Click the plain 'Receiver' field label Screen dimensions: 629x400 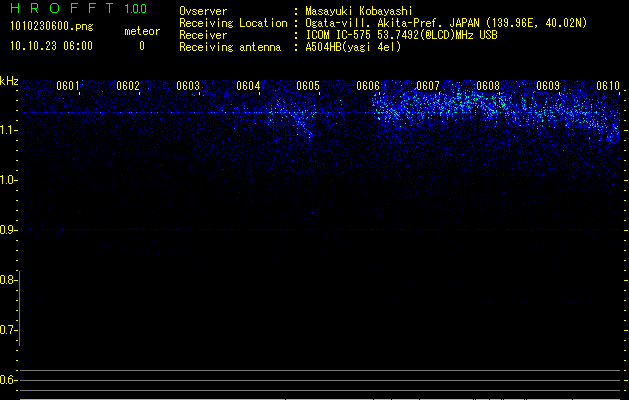[x=203, y=35]
